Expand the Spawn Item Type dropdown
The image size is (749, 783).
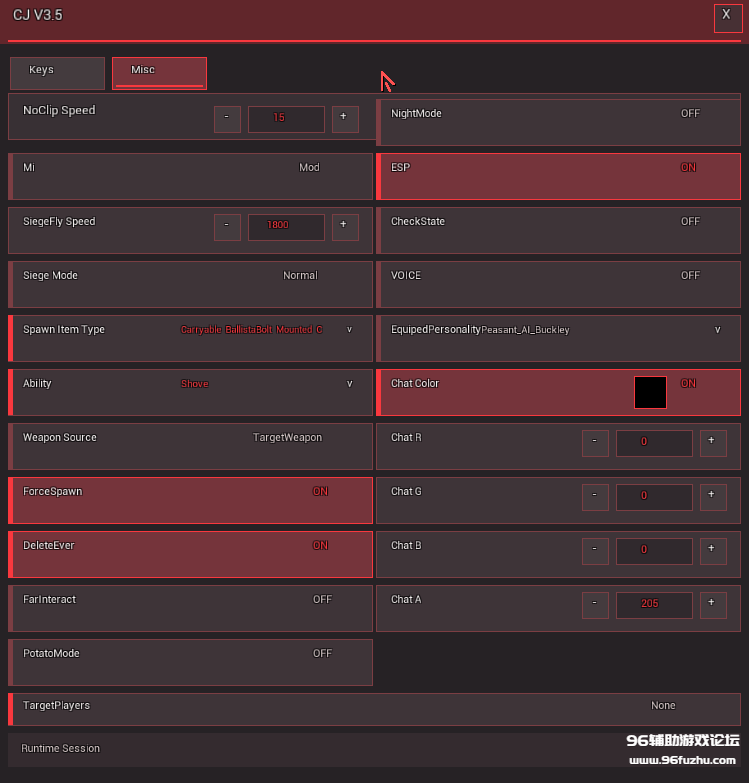click(x=190, y=338)
